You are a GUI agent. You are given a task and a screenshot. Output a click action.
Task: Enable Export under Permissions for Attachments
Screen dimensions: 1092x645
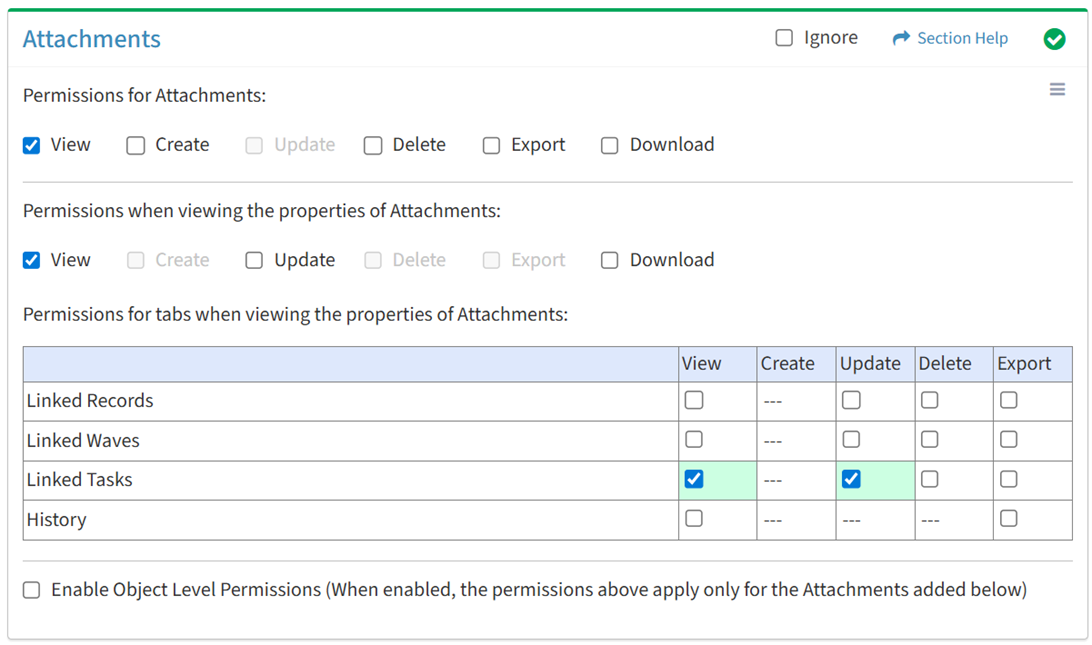point(492,145)
